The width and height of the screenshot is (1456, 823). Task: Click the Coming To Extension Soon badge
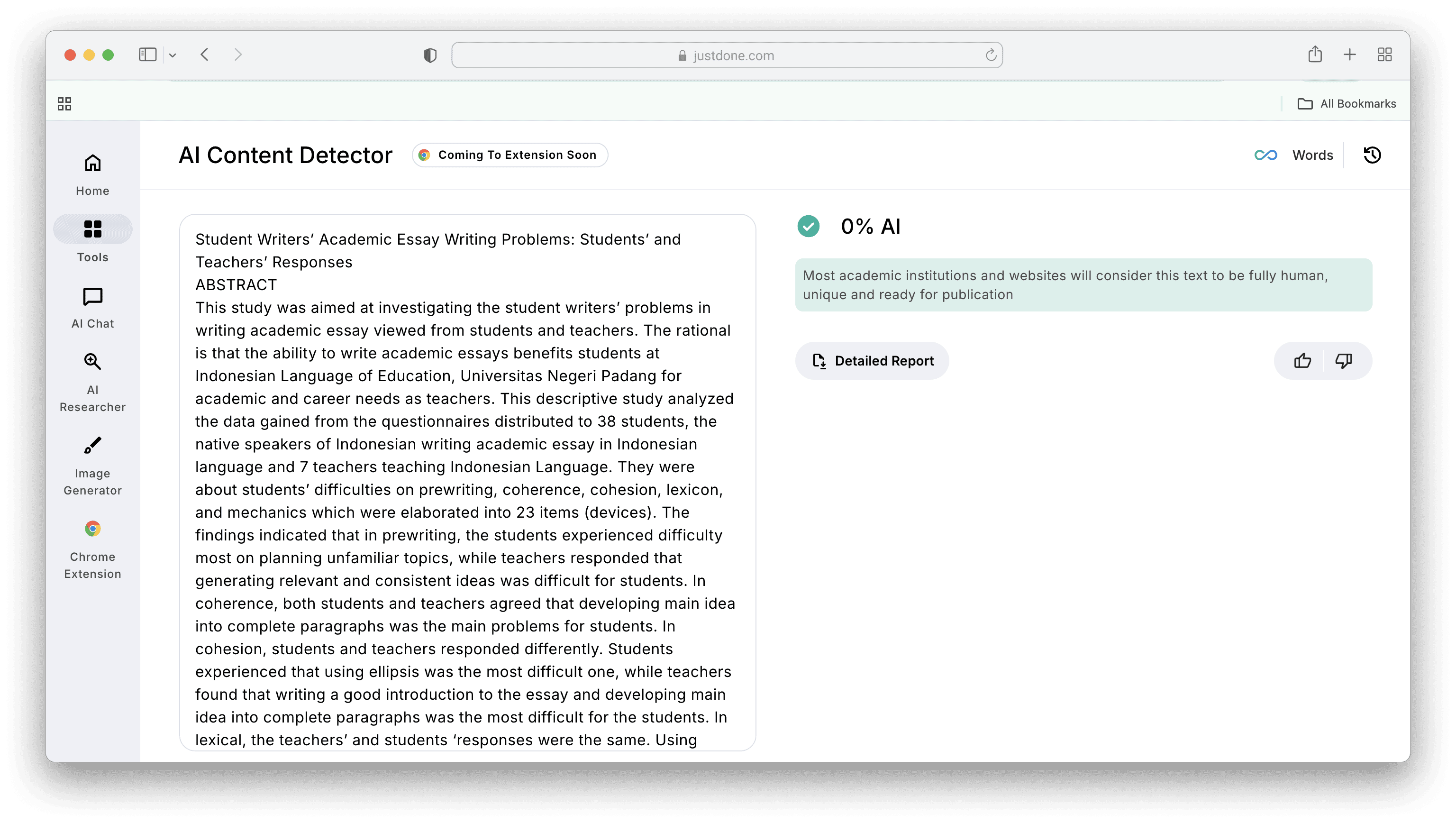[x=510, y=155]
